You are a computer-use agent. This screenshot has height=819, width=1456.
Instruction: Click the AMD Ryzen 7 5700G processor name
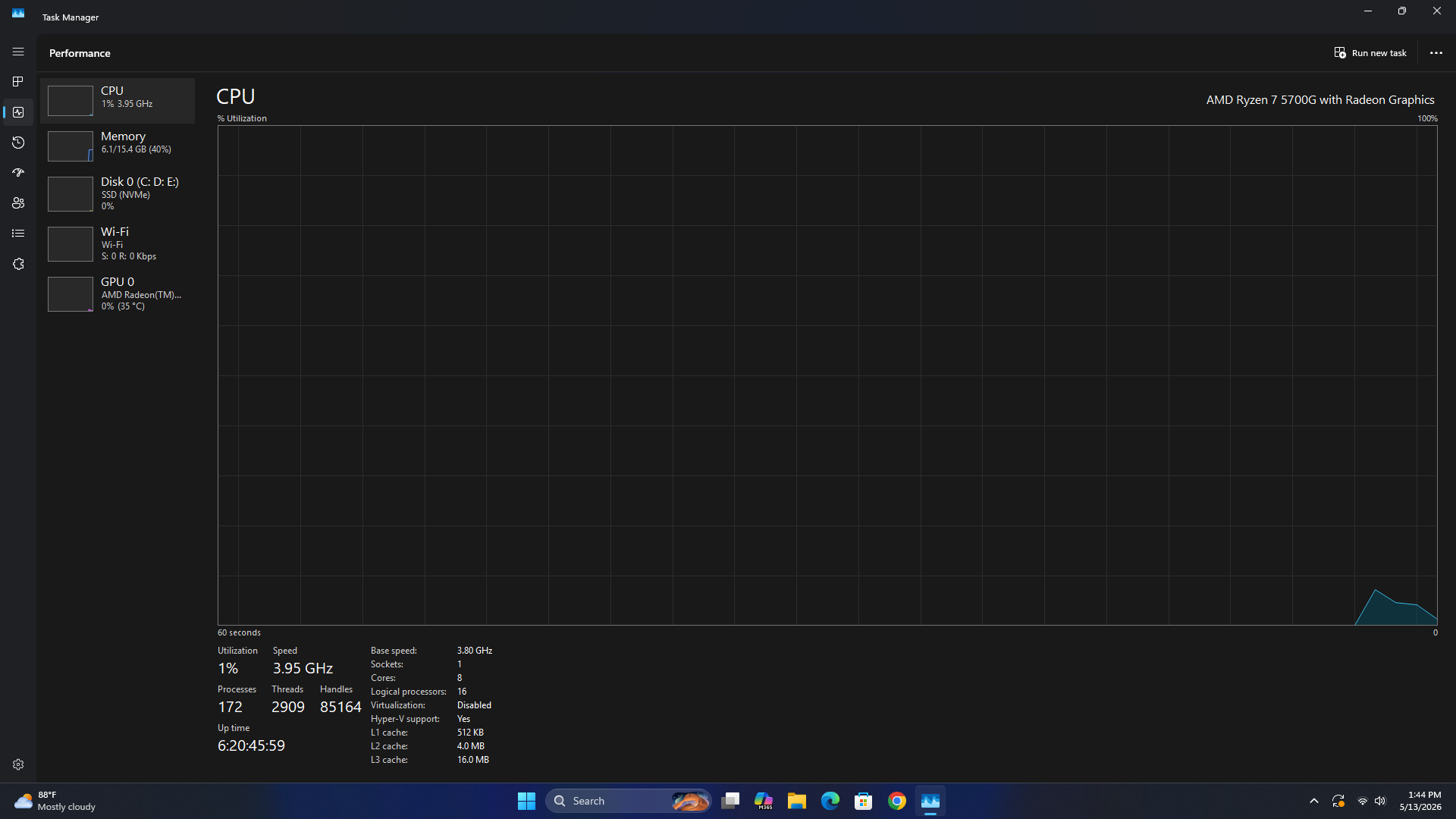(x=1320, y=100)
